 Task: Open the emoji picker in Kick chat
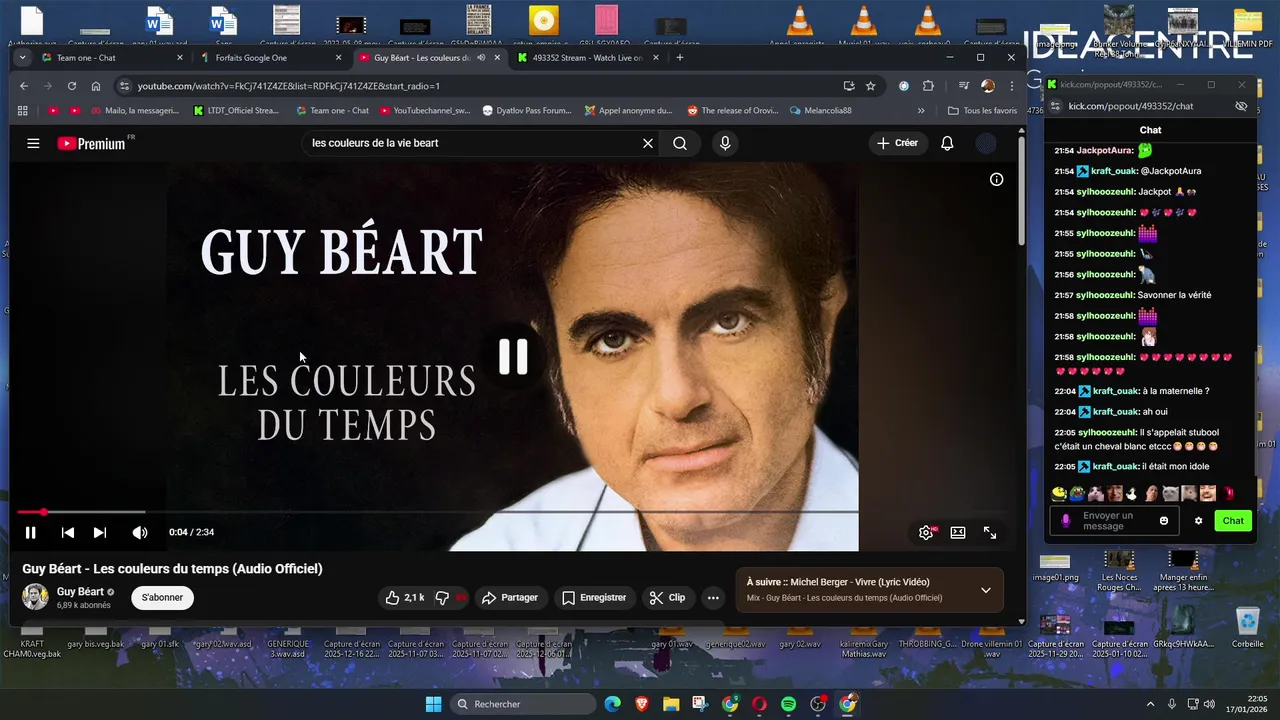1164,521
